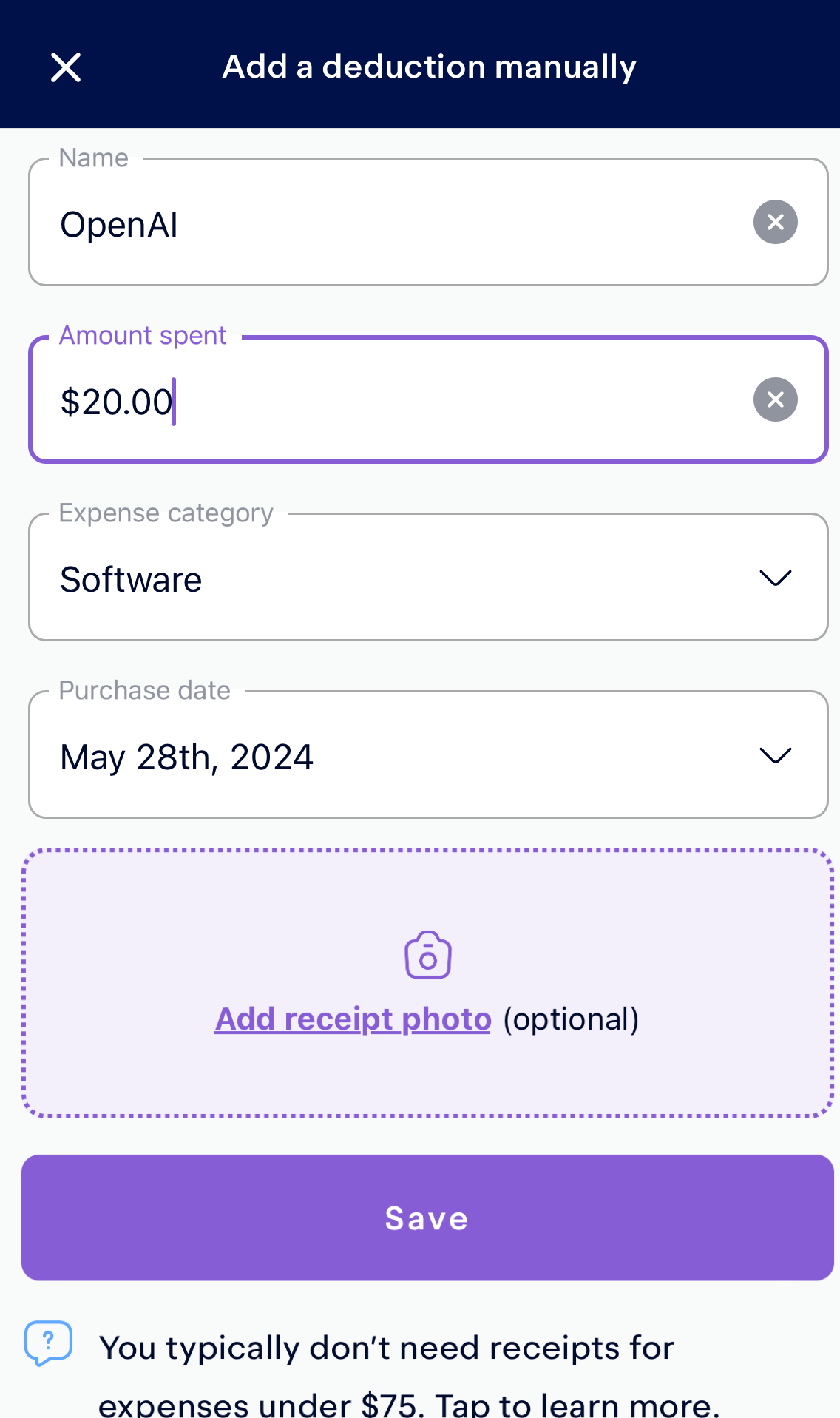The width and height of the screenshot is (840, 1418).
Task: Clear the $20.00 amount using its X icon
Action: click(x=775, y=399)
